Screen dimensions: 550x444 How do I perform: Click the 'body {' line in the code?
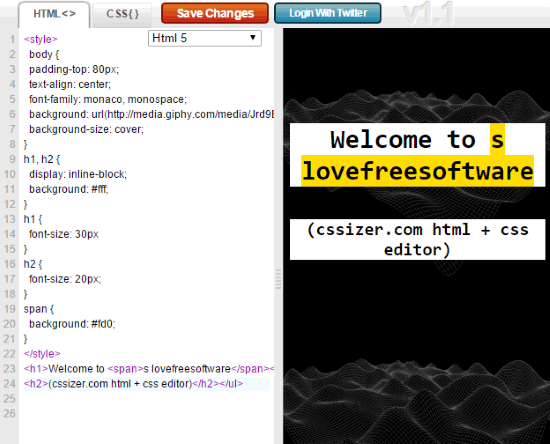point(44,54)
